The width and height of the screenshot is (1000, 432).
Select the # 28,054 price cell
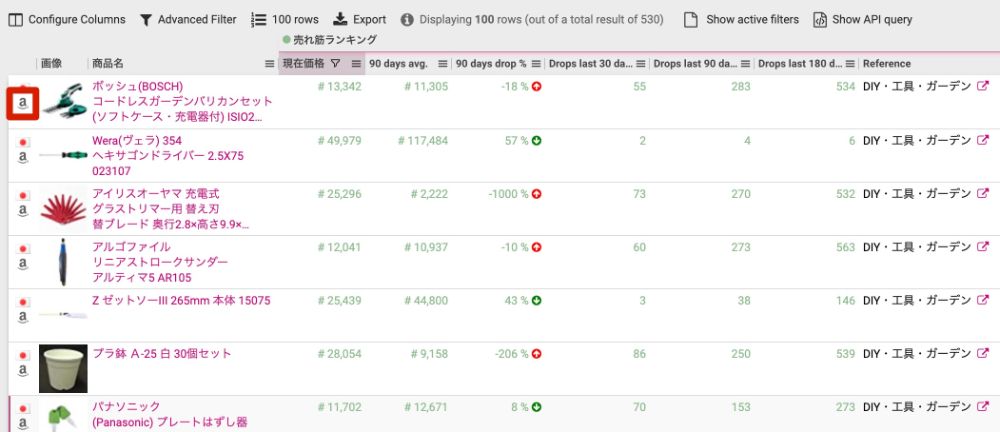pyautogui.click(x=339, y=354)
